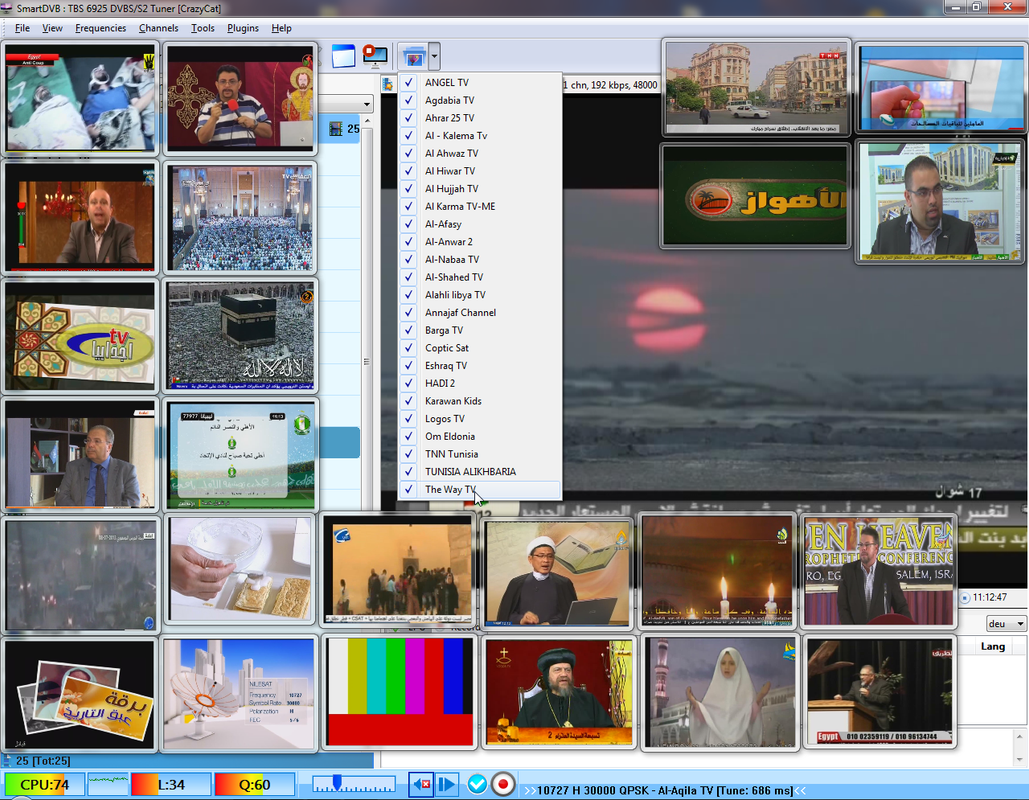Open the Plugins menu
Viewport: 1029px width, 800px height.
click(x=243, y=28)
